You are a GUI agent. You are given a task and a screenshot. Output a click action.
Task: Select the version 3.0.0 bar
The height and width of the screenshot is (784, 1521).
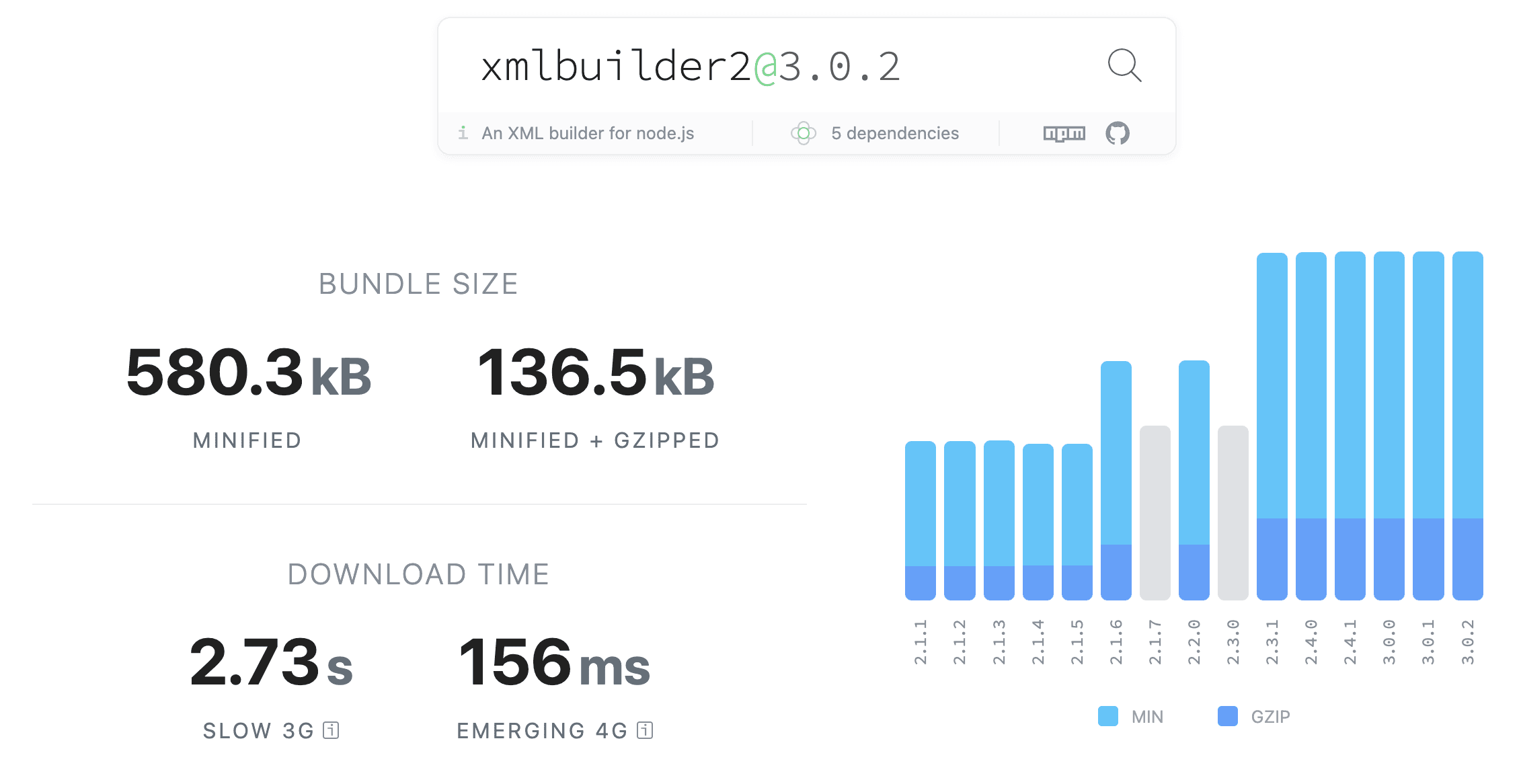(1389, 426)
